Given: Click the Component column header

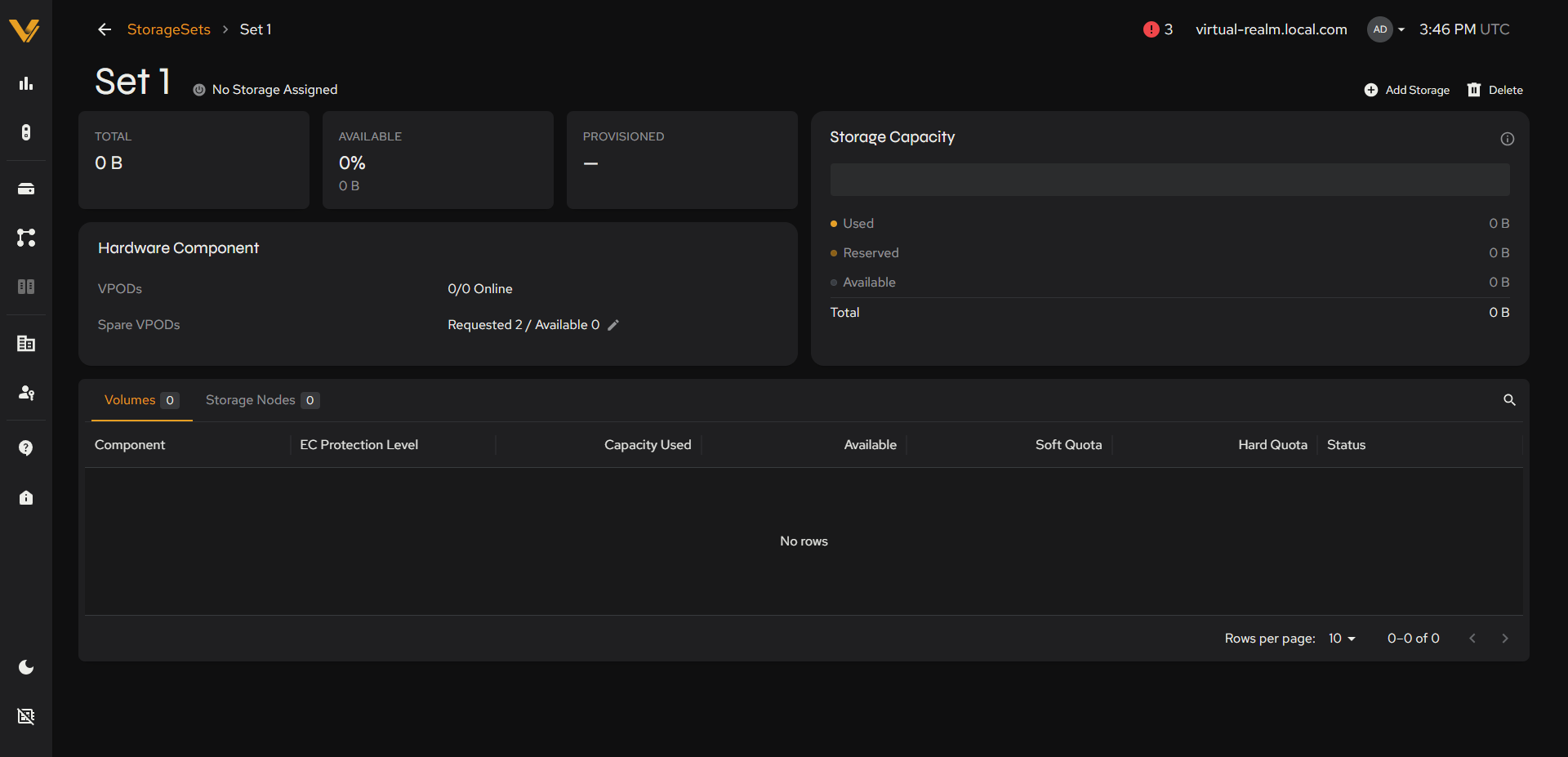Looking at the screenshot, I should coord(130,445).
